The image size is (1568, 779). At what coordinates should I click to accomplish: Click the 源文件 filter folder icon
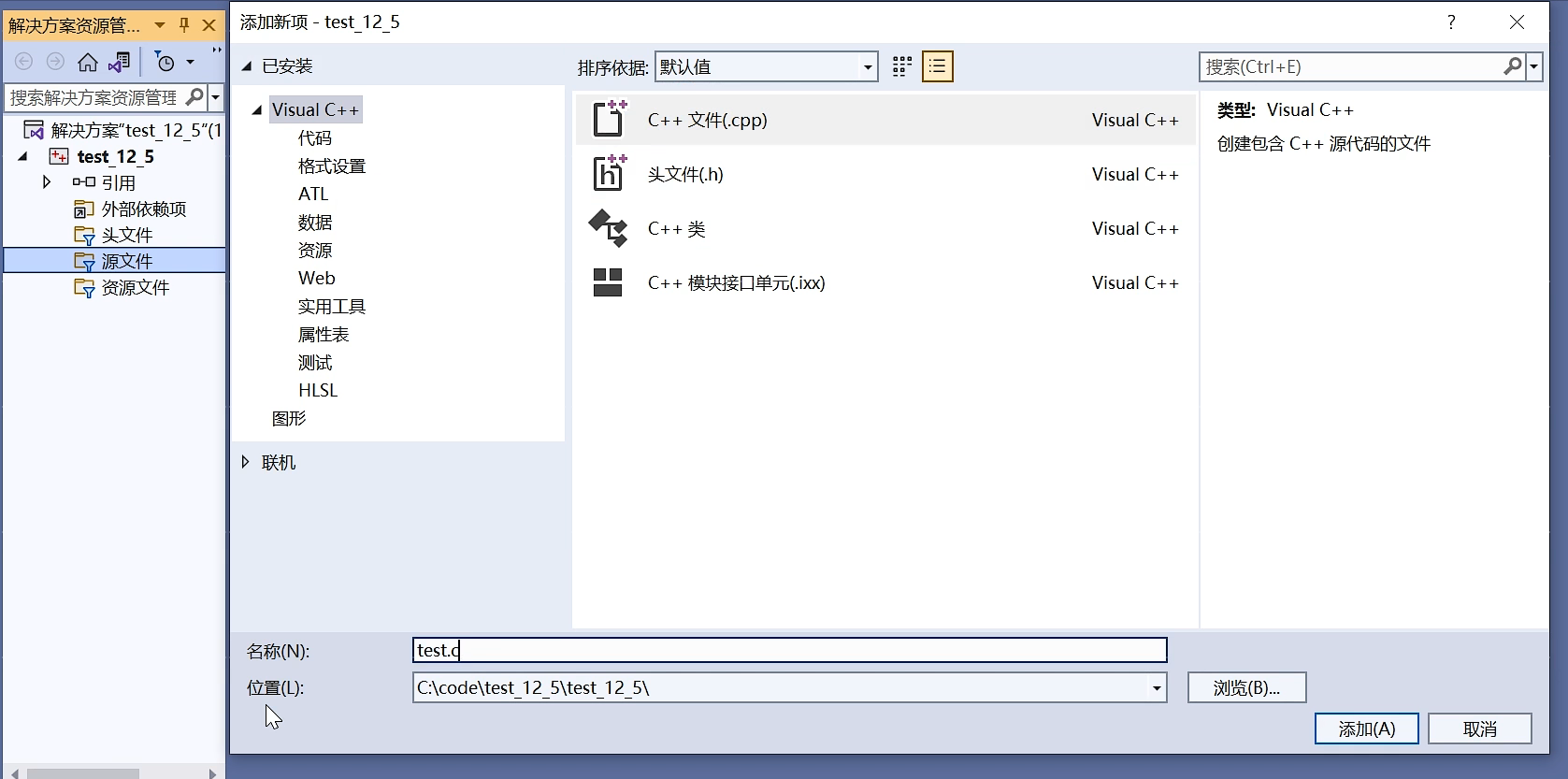pos(84,261)
